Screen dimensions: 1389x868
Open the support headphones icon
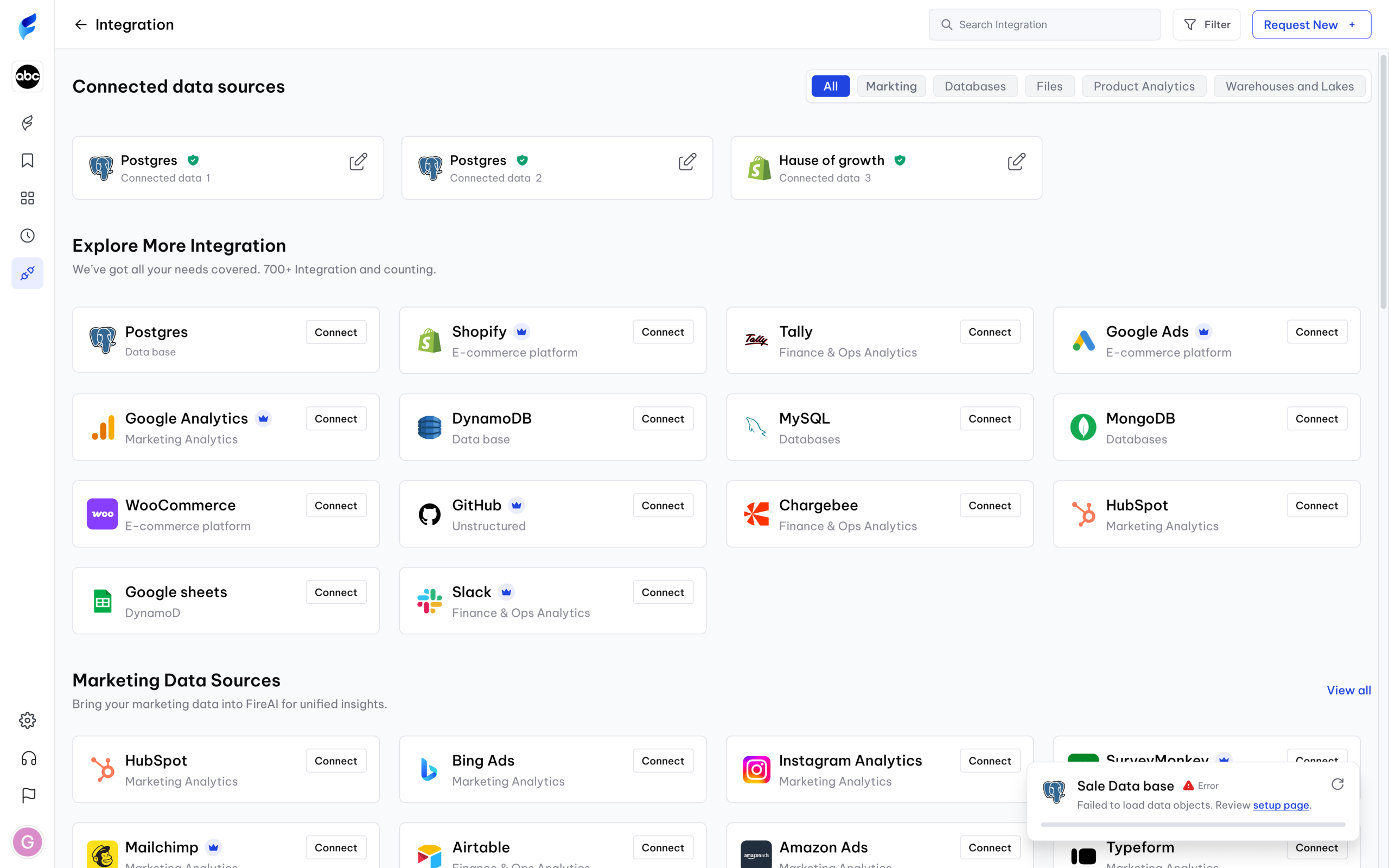(28, 758)
